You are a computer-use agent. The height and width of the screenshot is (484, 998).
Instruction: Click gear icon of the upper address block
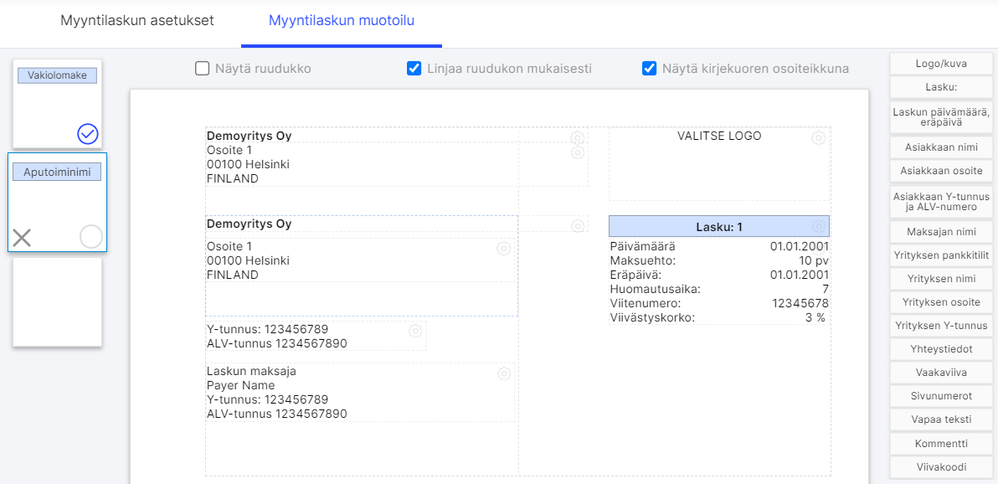(577, 153)
